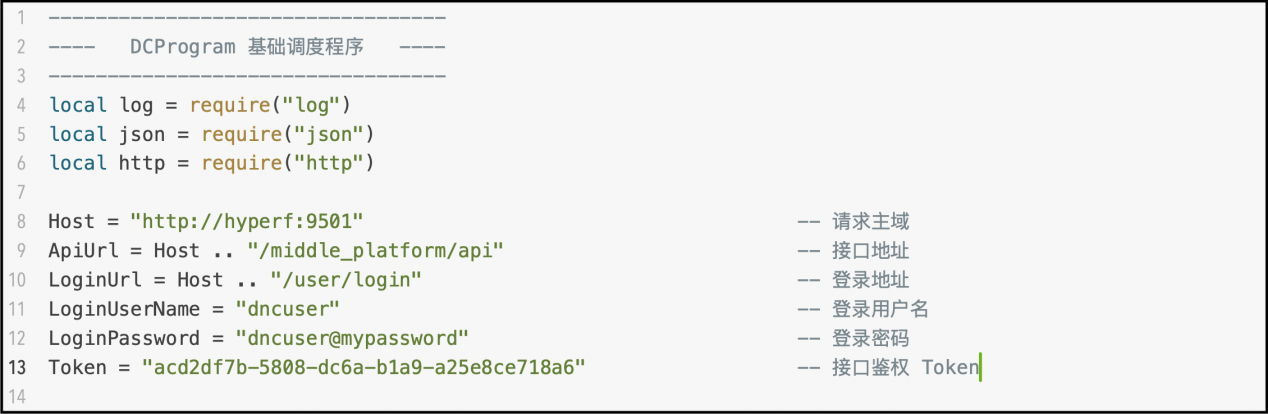Click line number 8 in the gutter
Screen dimensions: 1268x414
point(22,222)
